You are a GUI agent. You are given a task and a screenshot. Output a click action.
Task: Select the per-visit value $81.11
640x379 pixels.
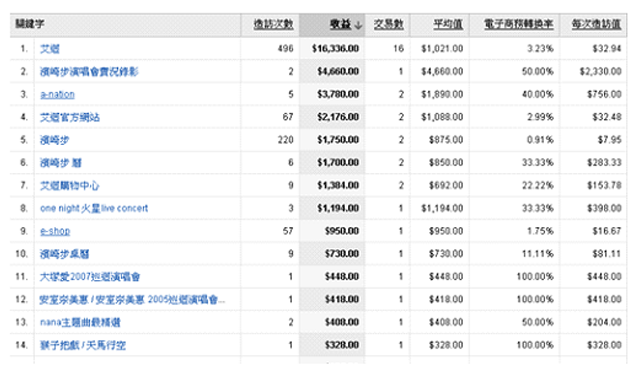coord(607,254)
